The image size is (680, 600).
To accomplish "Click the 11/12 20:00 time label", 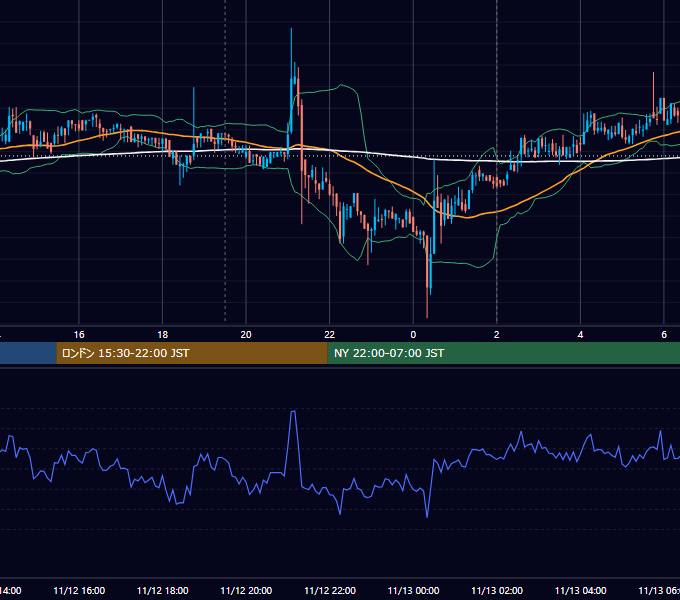I will [x=246, y=590].
